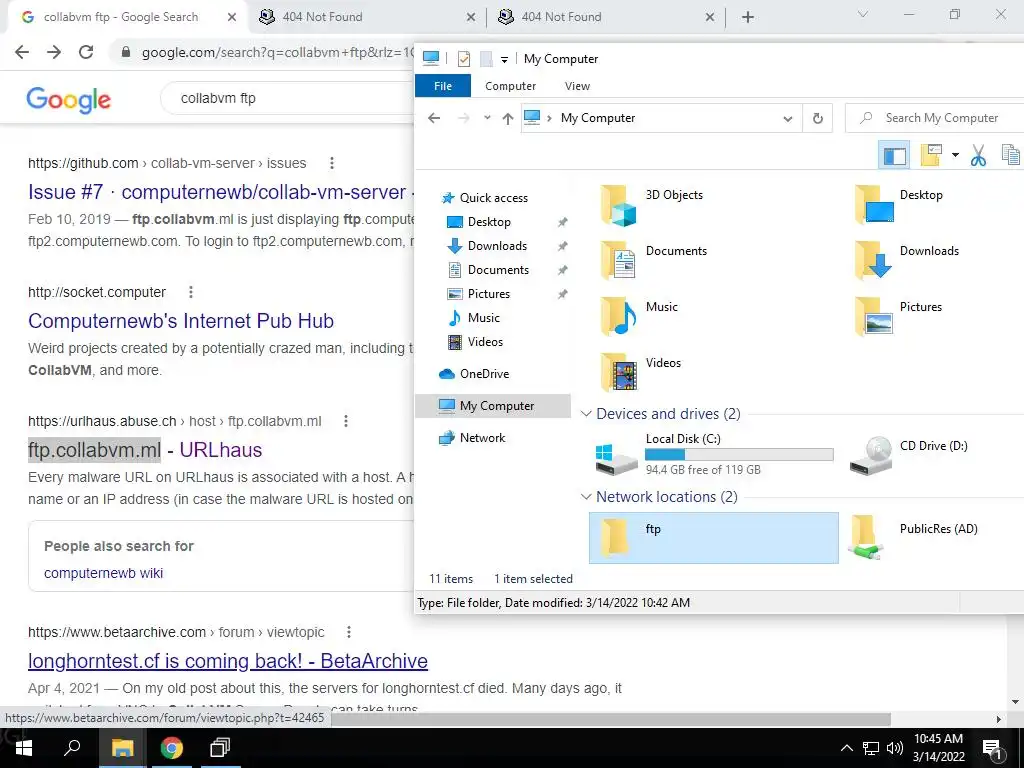Select OneDrive in the navigation pane
Image resolution: width=1024 pixels, height=768 pixels.
coord(483,374)
